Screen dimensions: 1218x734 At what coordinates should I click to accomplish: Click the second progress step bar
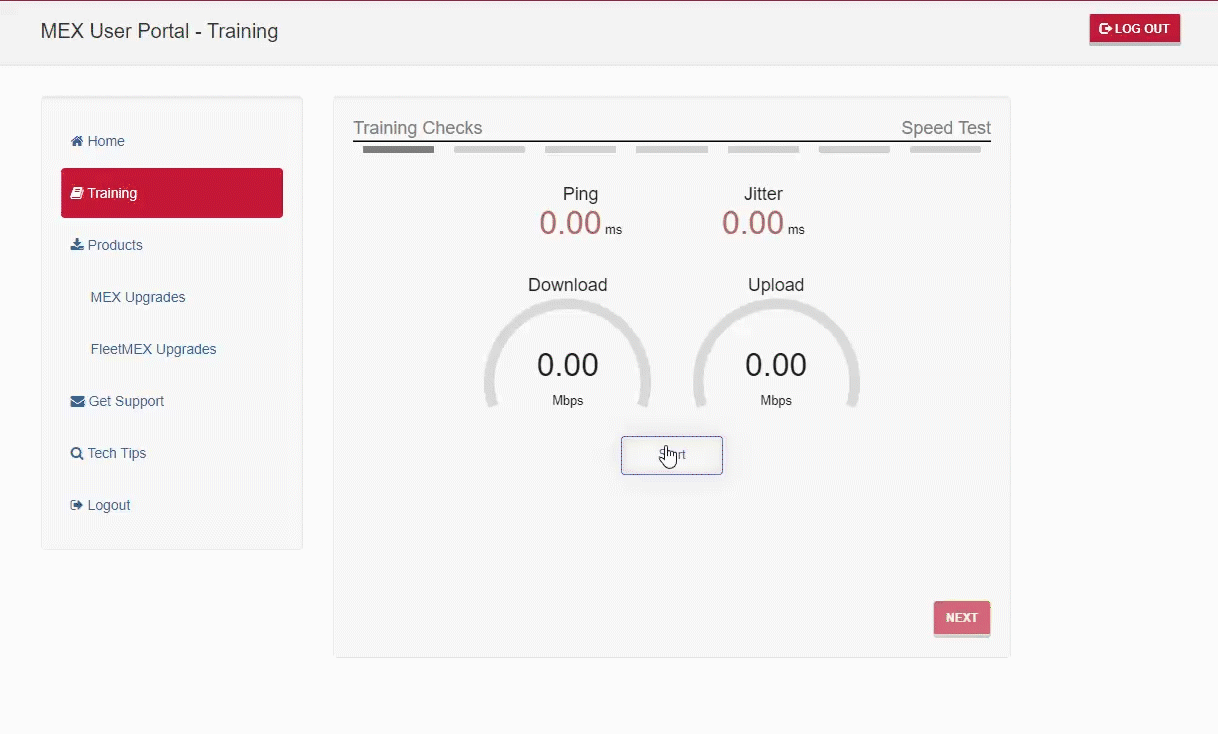[x=489, y=150]
